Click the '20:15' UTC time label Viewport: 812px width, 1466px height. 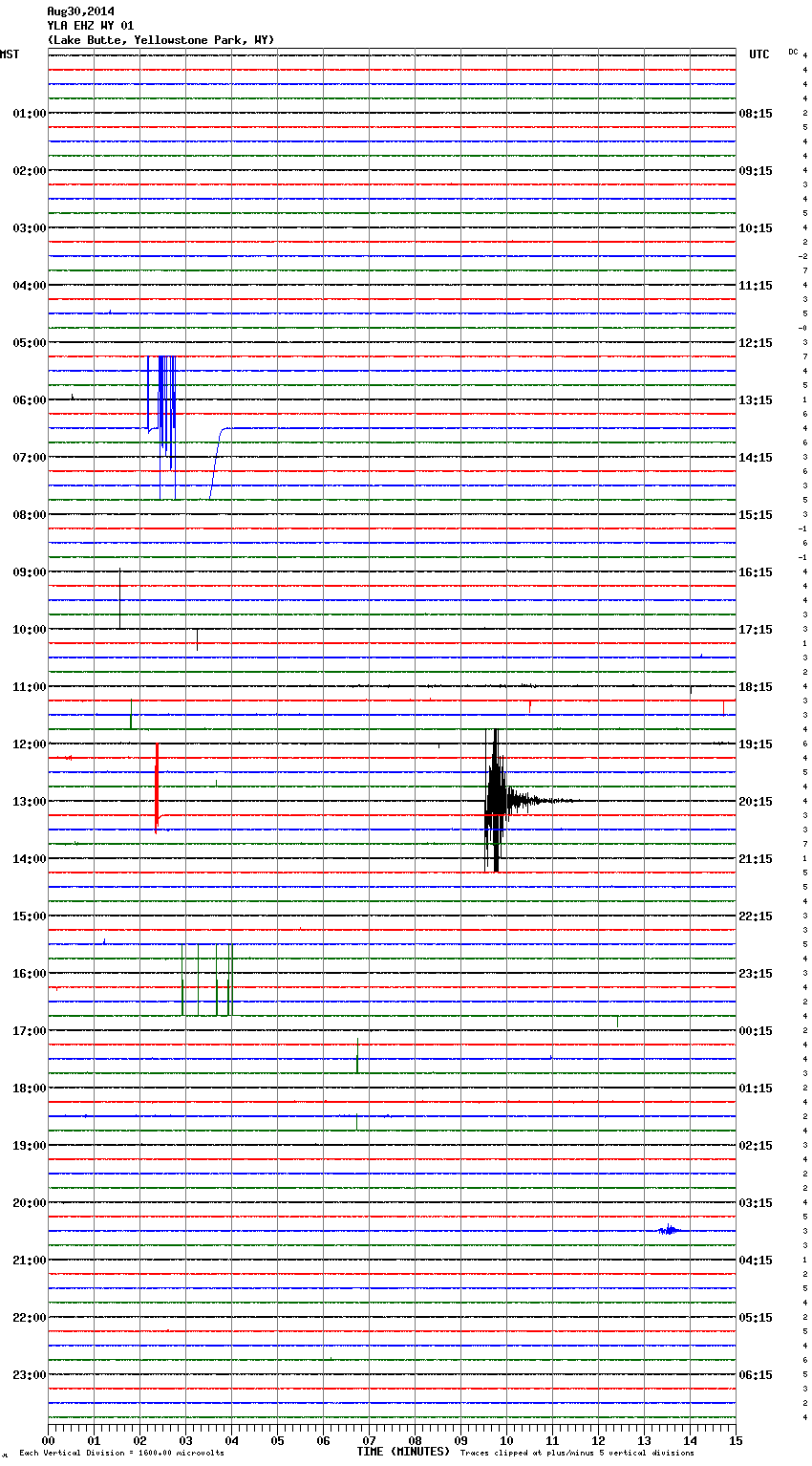tap(756, 802)
